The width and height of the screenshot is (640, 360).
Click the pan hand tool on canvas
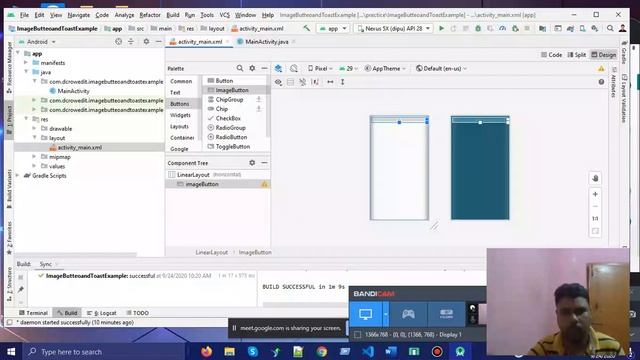(x=595, y=178)
